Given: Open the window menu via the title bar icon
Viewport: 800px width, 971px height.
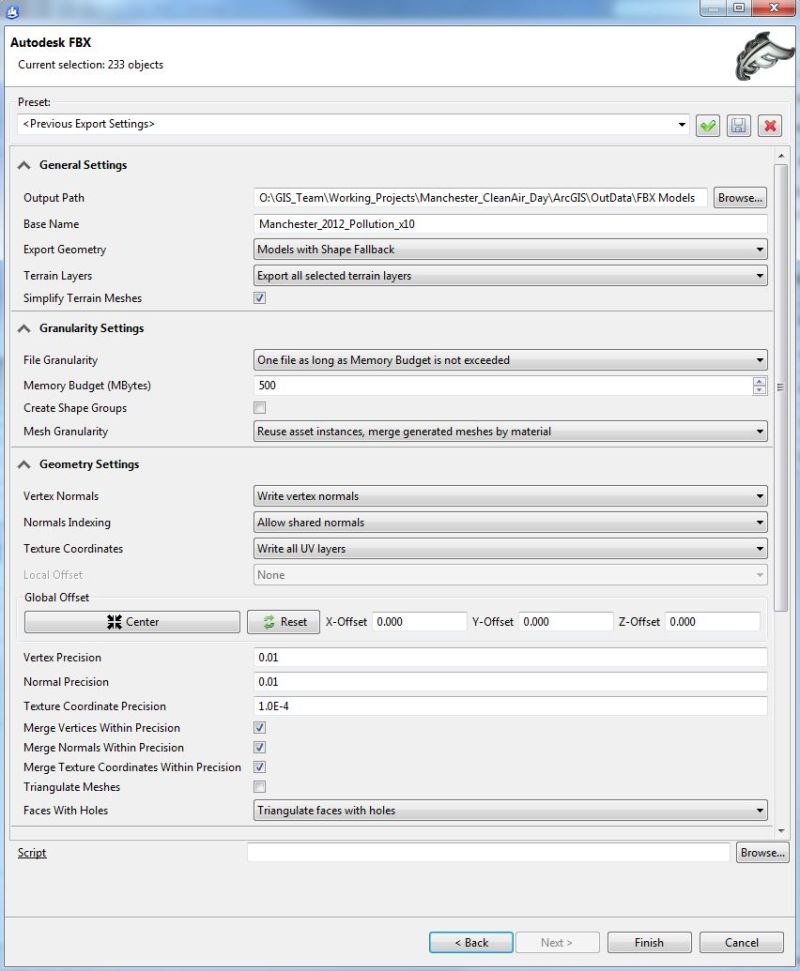Looking at the screenshot, I should pyautogui.click(x=14, y=9).
